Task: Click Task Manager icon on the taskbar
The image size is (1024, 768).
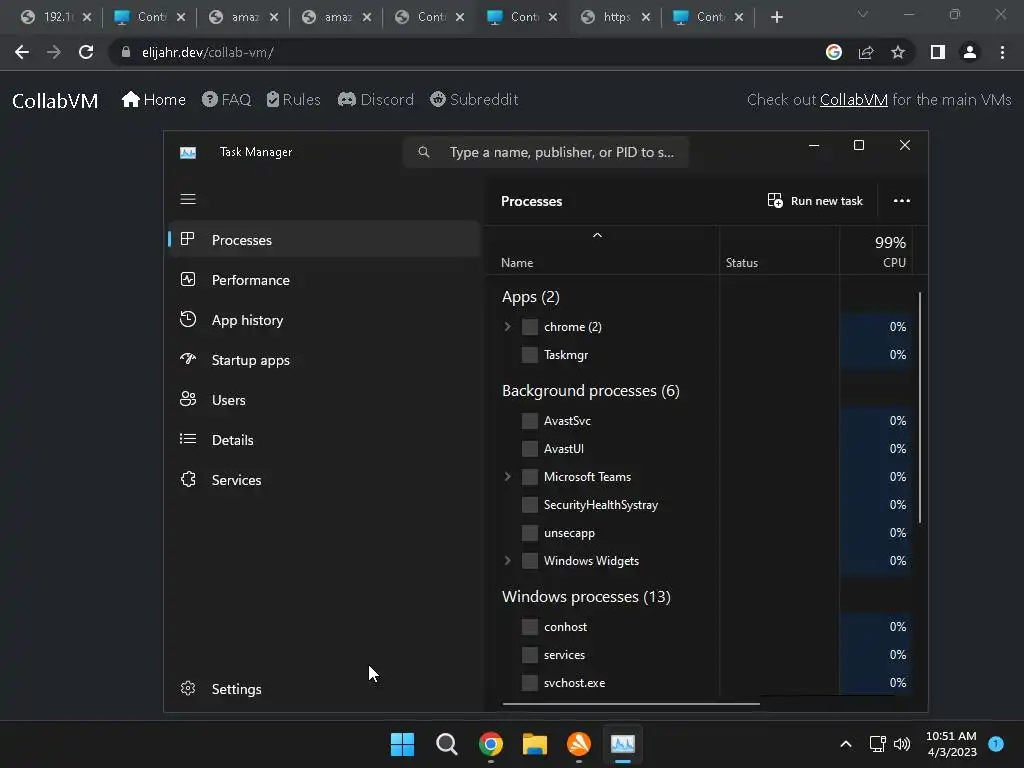Action: (x=622, y=744)
